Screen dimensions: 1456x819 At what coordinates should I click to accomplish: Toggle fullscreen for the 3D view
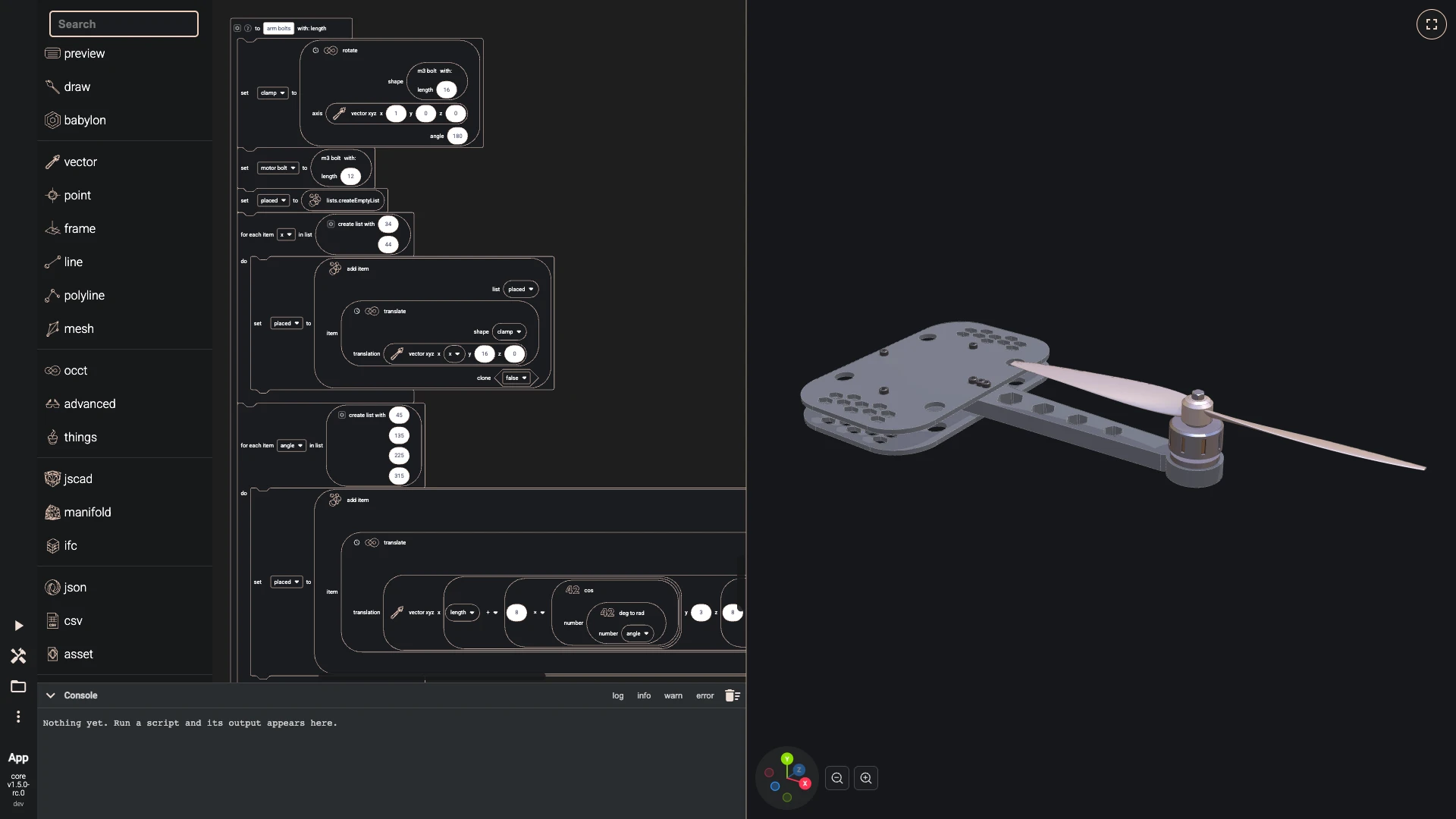(x=1431, y=24)
